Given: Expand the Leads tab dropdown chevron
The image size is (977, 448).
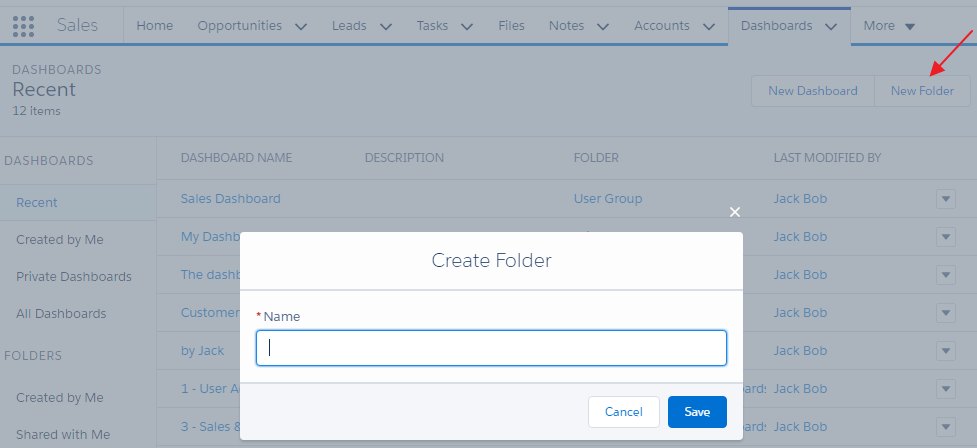Looking at the screenshot, I should 386,27.
